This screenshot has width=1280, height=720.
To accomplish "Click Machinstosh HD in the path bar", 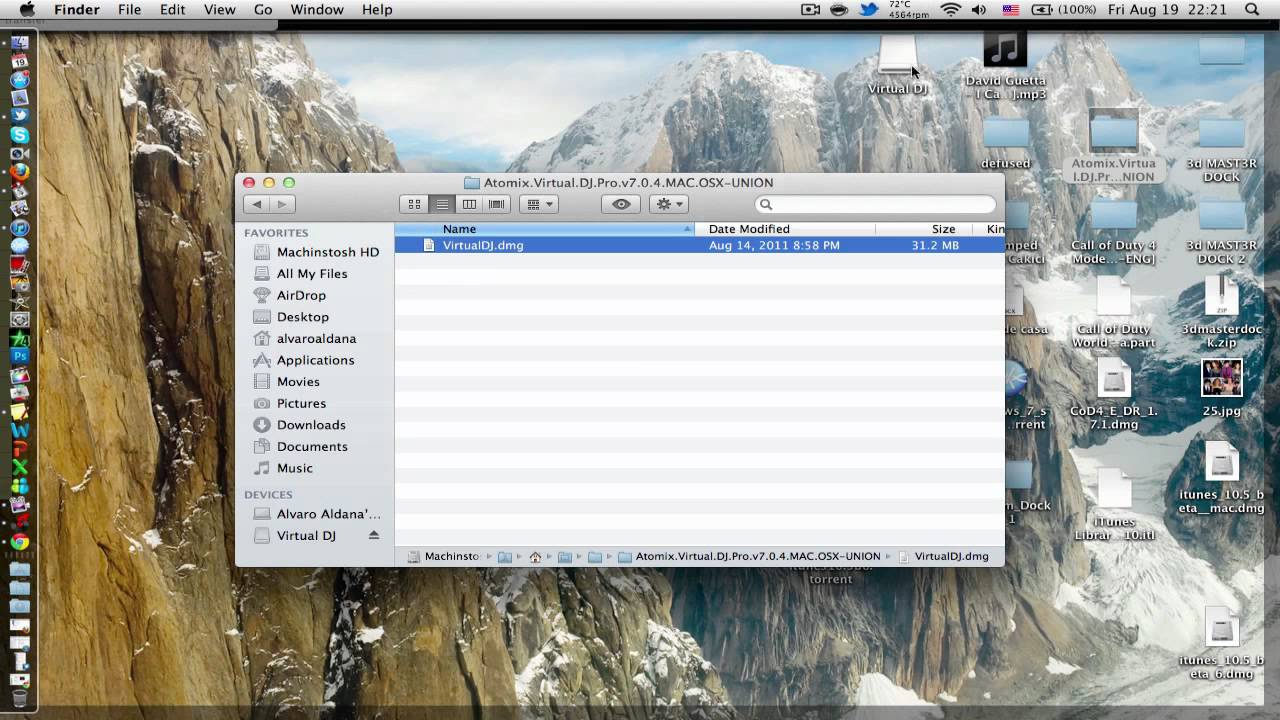I will [444, 556].
